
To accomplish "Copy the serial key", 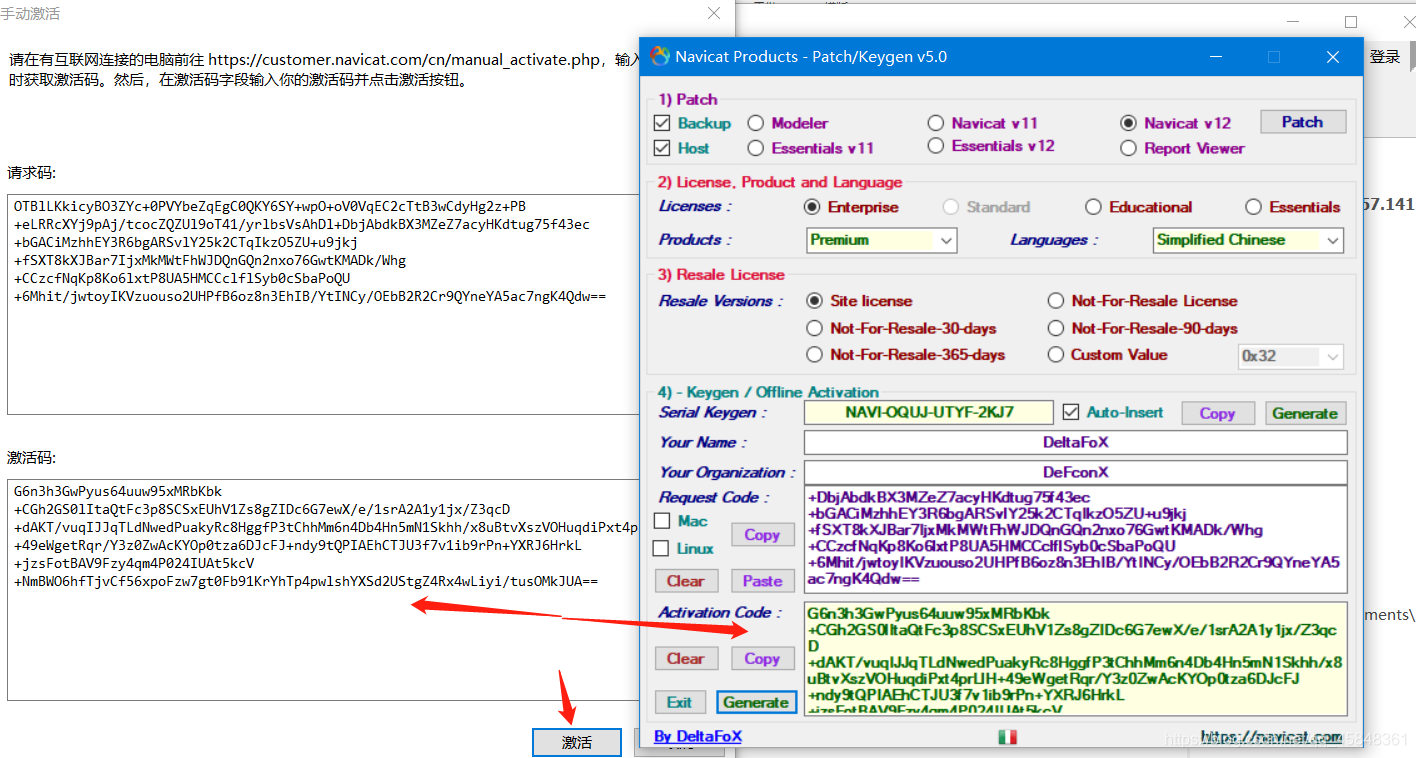I will tap(1217, 413).
